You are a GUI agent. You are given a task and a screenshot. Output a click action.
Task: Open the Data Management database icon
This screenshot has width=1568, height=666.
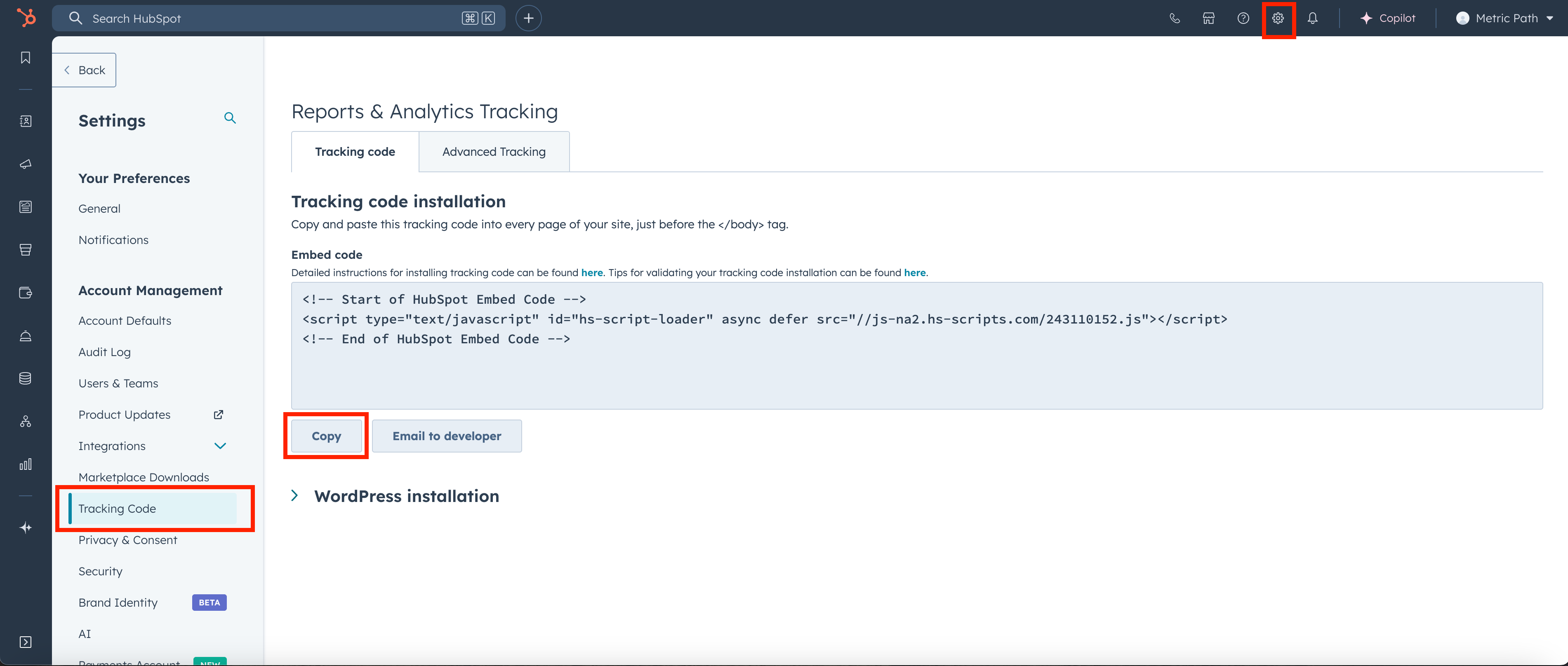26,378
